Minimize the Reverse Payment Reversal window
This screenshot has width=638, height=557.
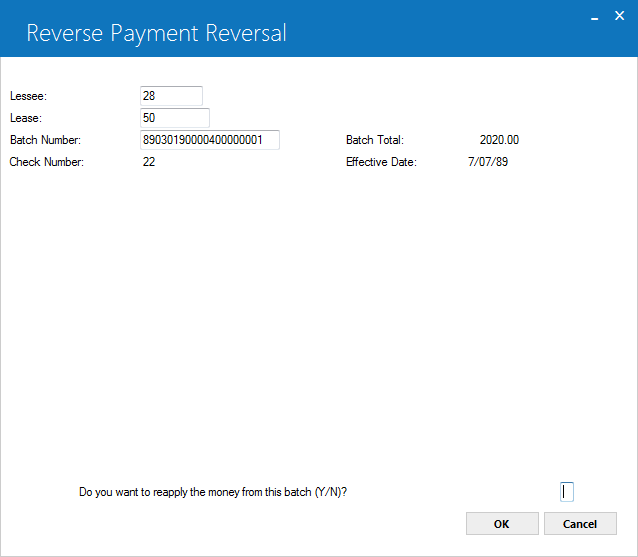pyautogui.click(x=595, y=17)
